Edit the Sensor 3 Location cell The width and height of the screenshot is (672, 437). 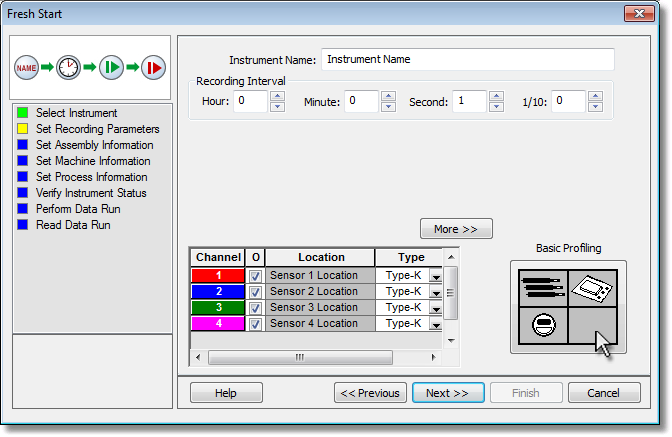click(320, 308)
